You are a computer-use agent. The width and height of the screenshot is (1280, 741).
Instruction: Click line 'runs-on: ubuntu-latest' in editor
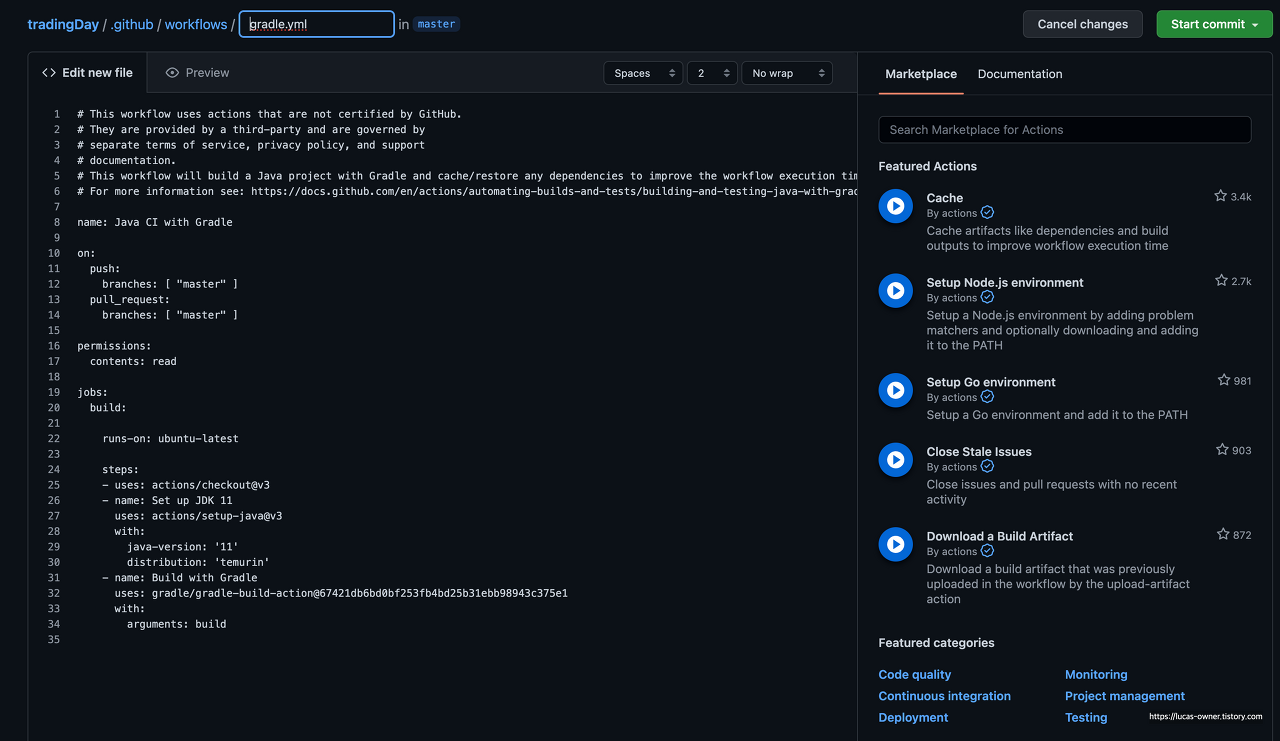[170, 438]
